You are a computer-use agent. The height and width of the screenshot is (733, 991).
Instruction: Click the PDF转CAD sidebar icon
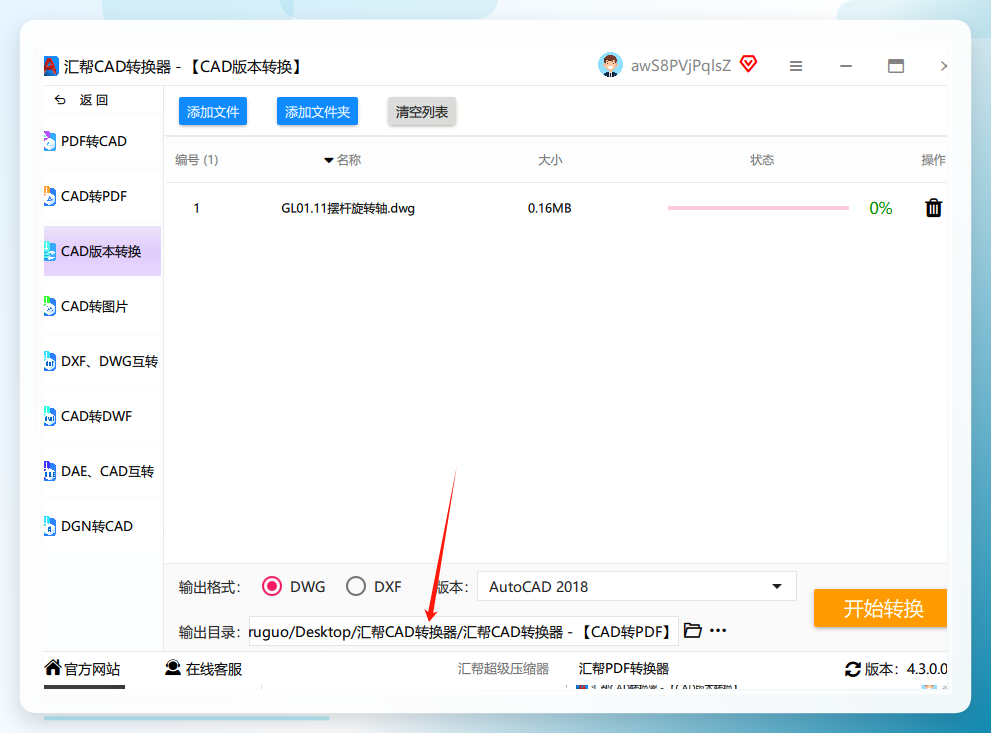point(49,142)
